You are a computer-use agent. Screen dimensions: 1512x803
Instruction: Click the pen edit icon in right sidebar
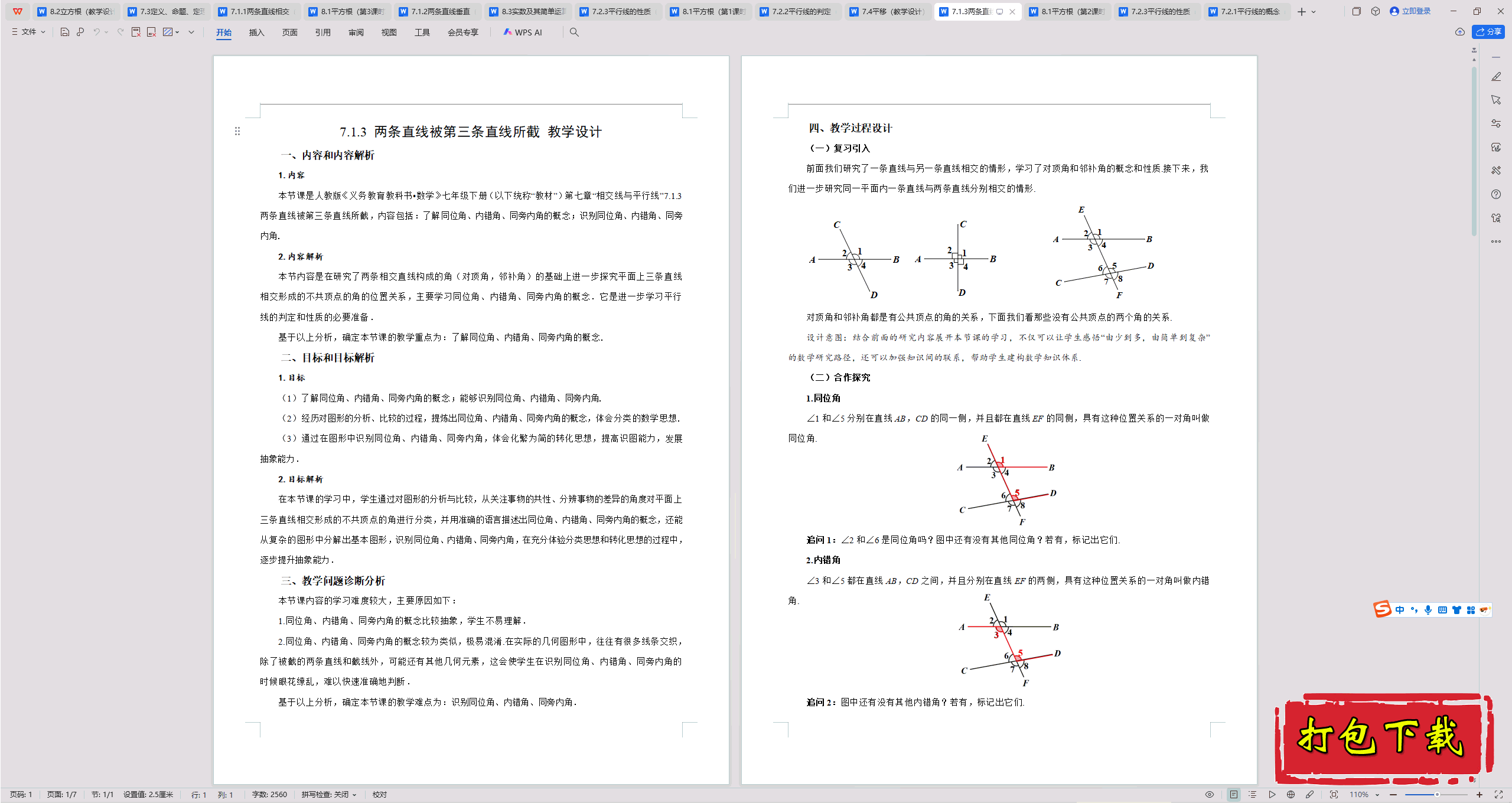(1496, 77)
